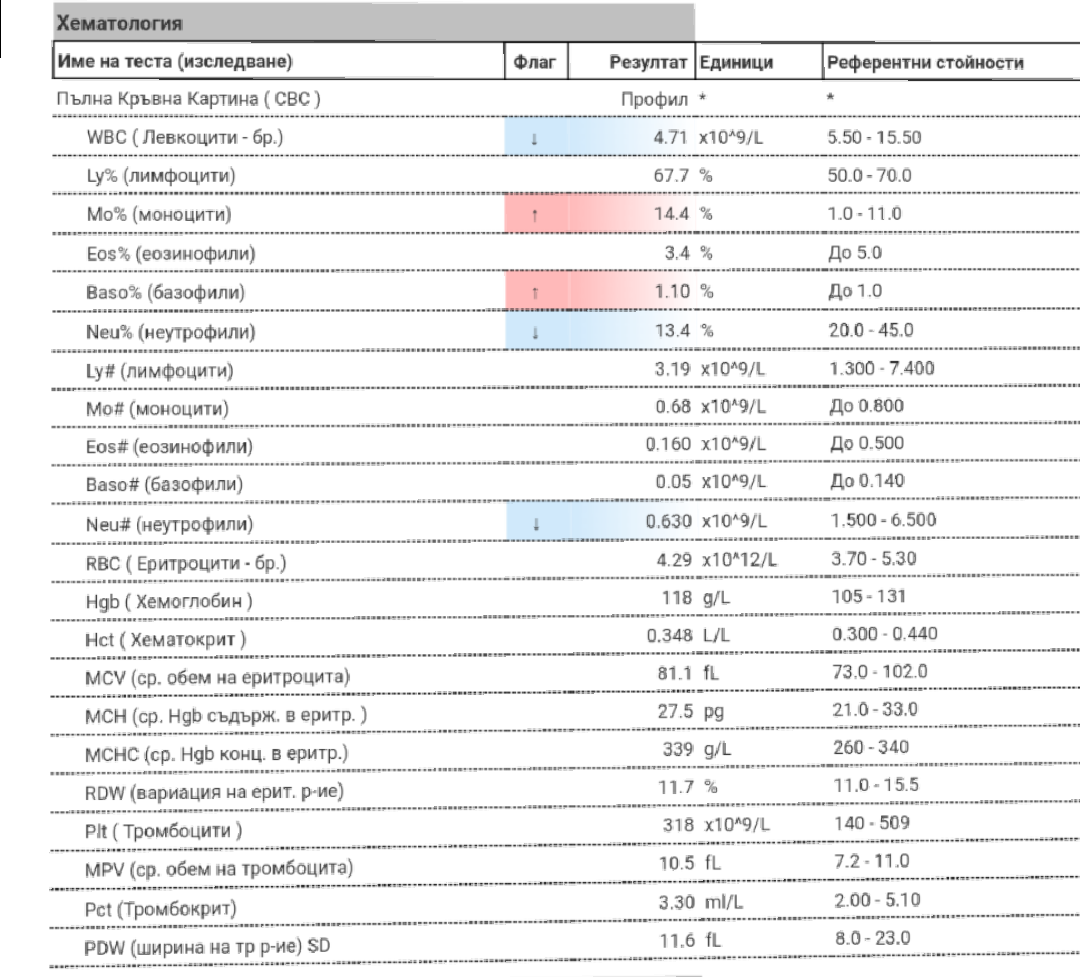Click the blue highlighted 0.630 result value
Viewport: 1080px width, 977px height.
(667, 523)
